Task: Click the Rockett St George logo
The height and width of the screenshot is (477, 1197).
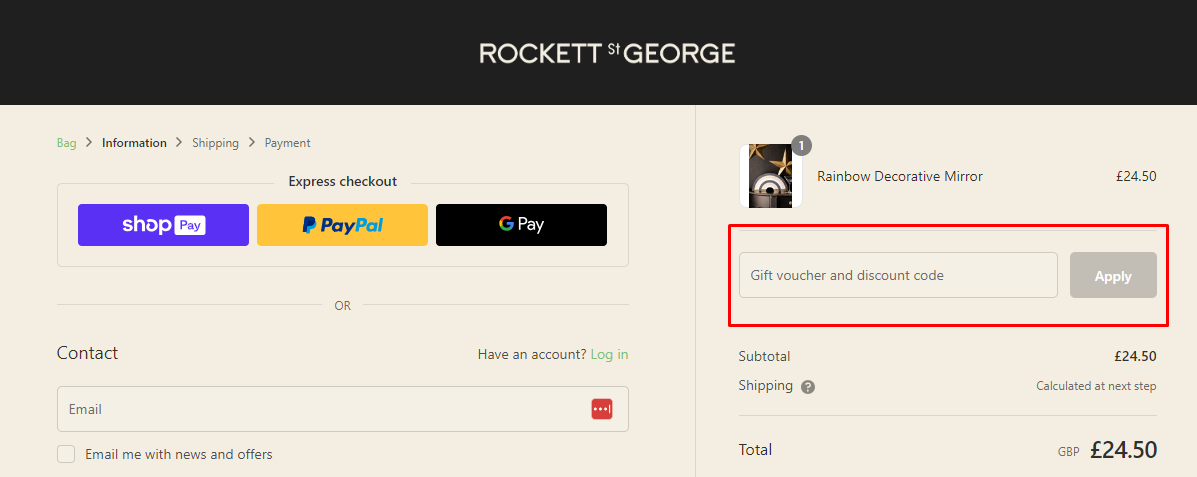Action: pyautogui.click(x=607, y=53)
